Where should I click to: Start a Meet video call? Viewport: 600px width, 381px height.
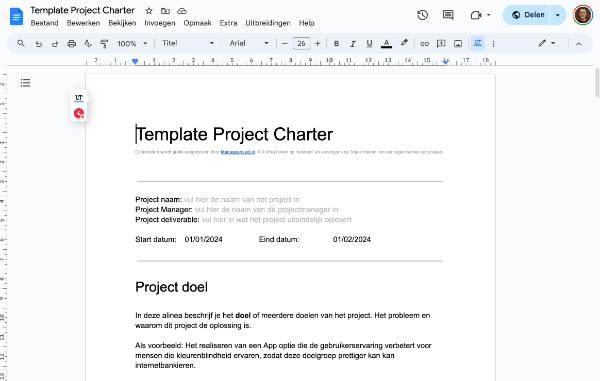tap(476, 15)
